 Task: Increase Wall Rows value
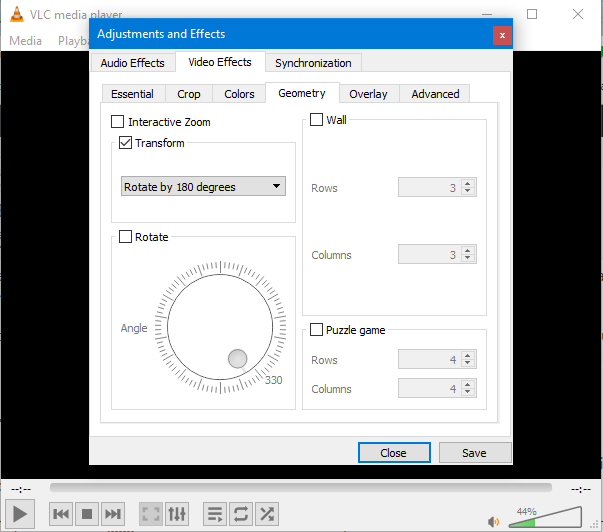468,183
